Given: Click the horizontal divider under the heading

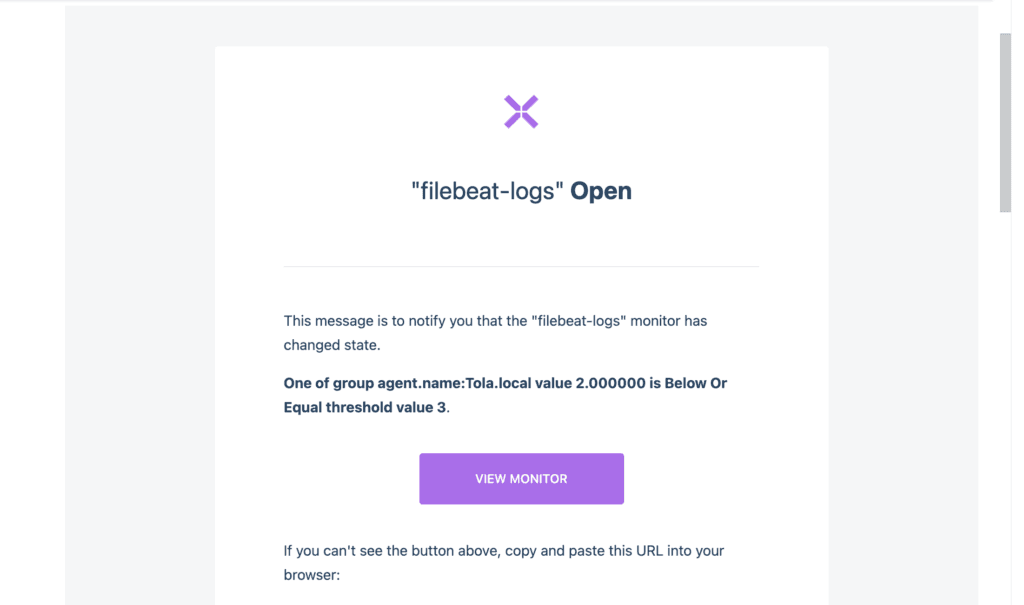Looking at the screenshot, I should tap(521, 267).
